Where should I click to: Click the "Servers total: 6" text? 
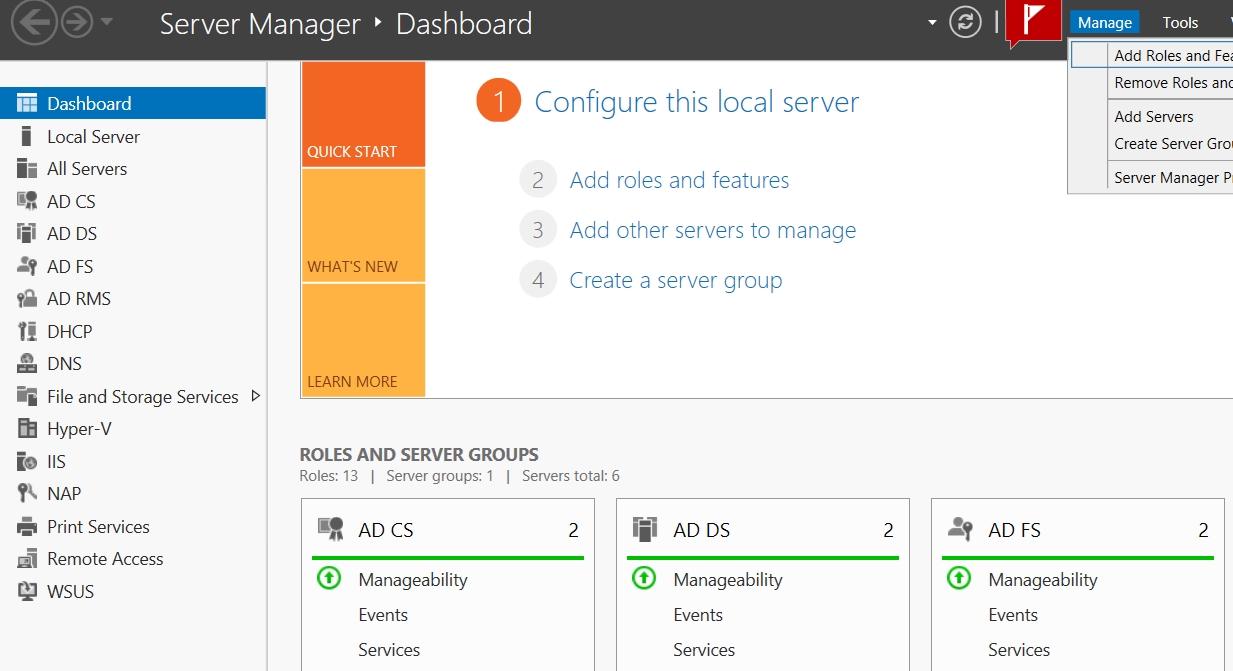(571, 476)
